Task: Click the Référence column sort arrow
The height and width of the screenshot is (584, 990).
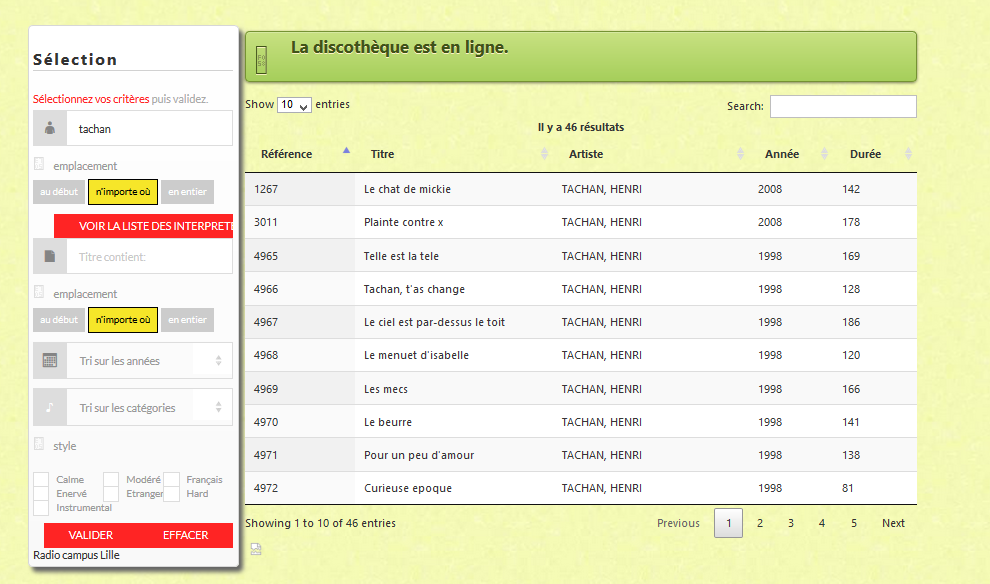Action: pos(346,151)
